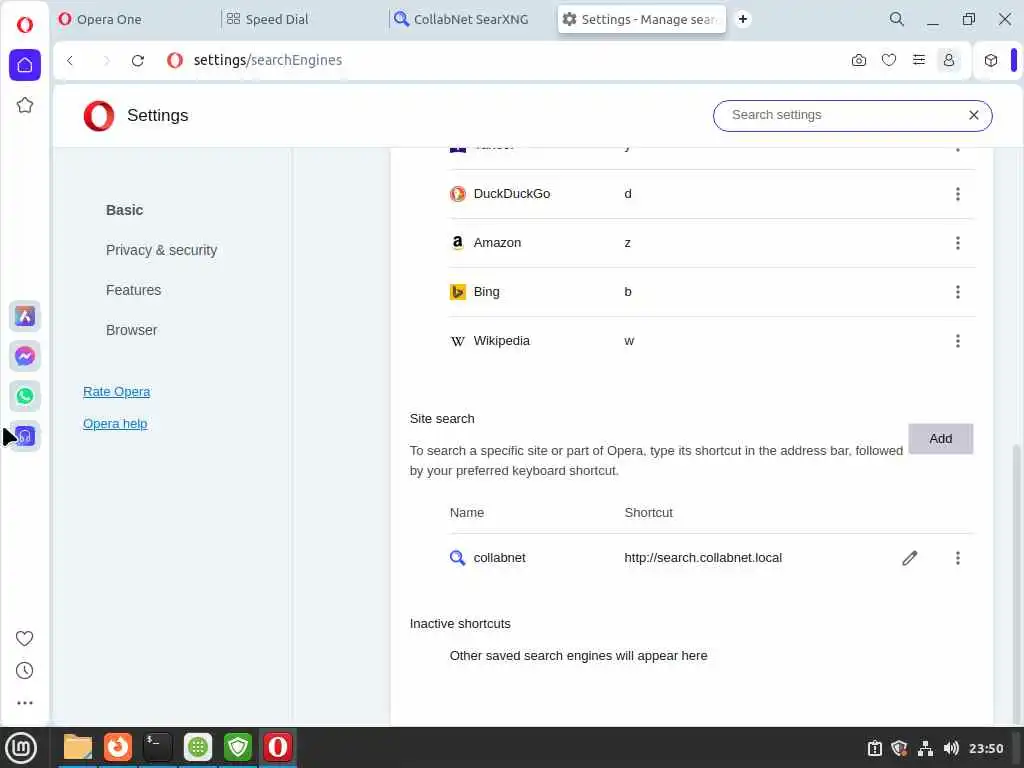Open account profile icon
The image size is (1024, 768).
tap(949, 60)
